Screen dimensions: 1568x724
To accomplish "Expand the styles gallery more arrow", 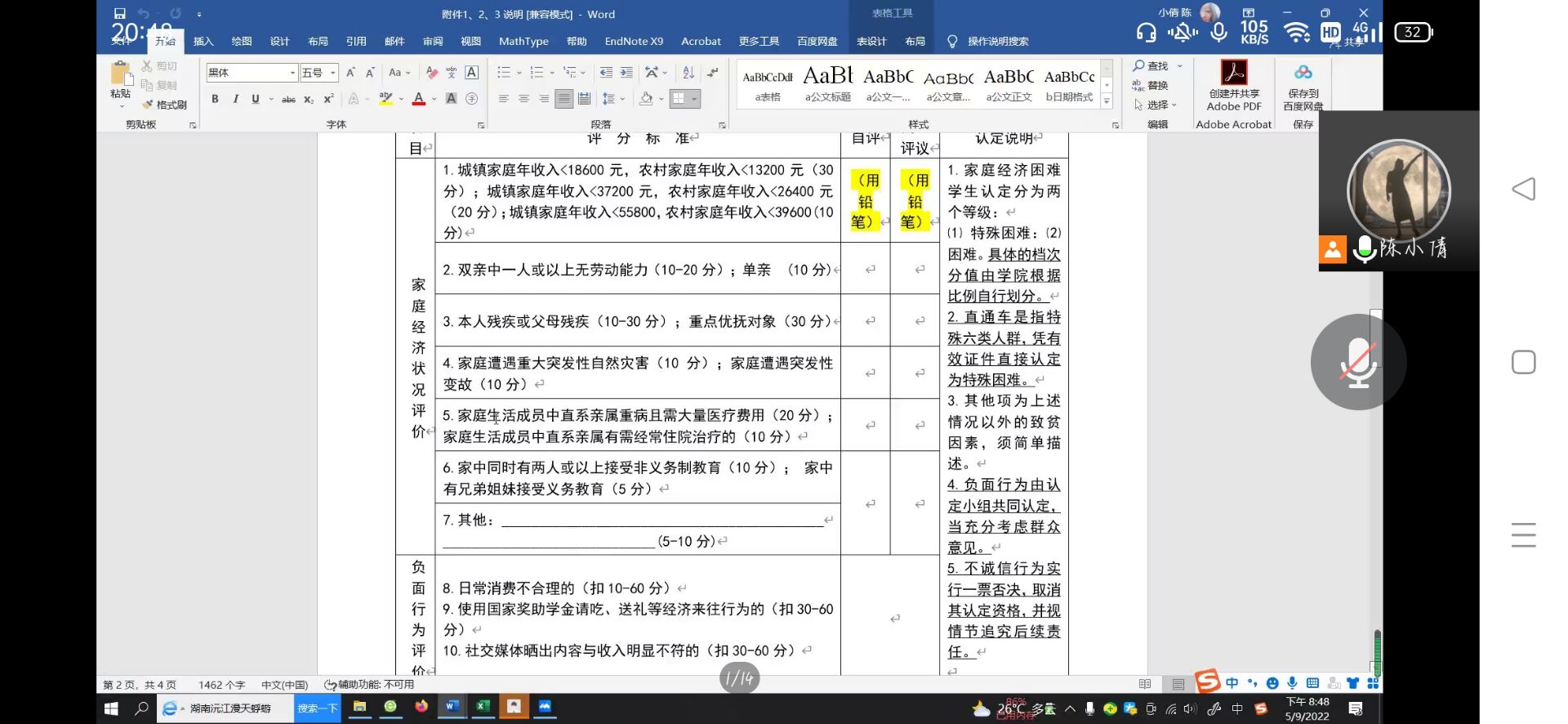I will pos(1107,101).
